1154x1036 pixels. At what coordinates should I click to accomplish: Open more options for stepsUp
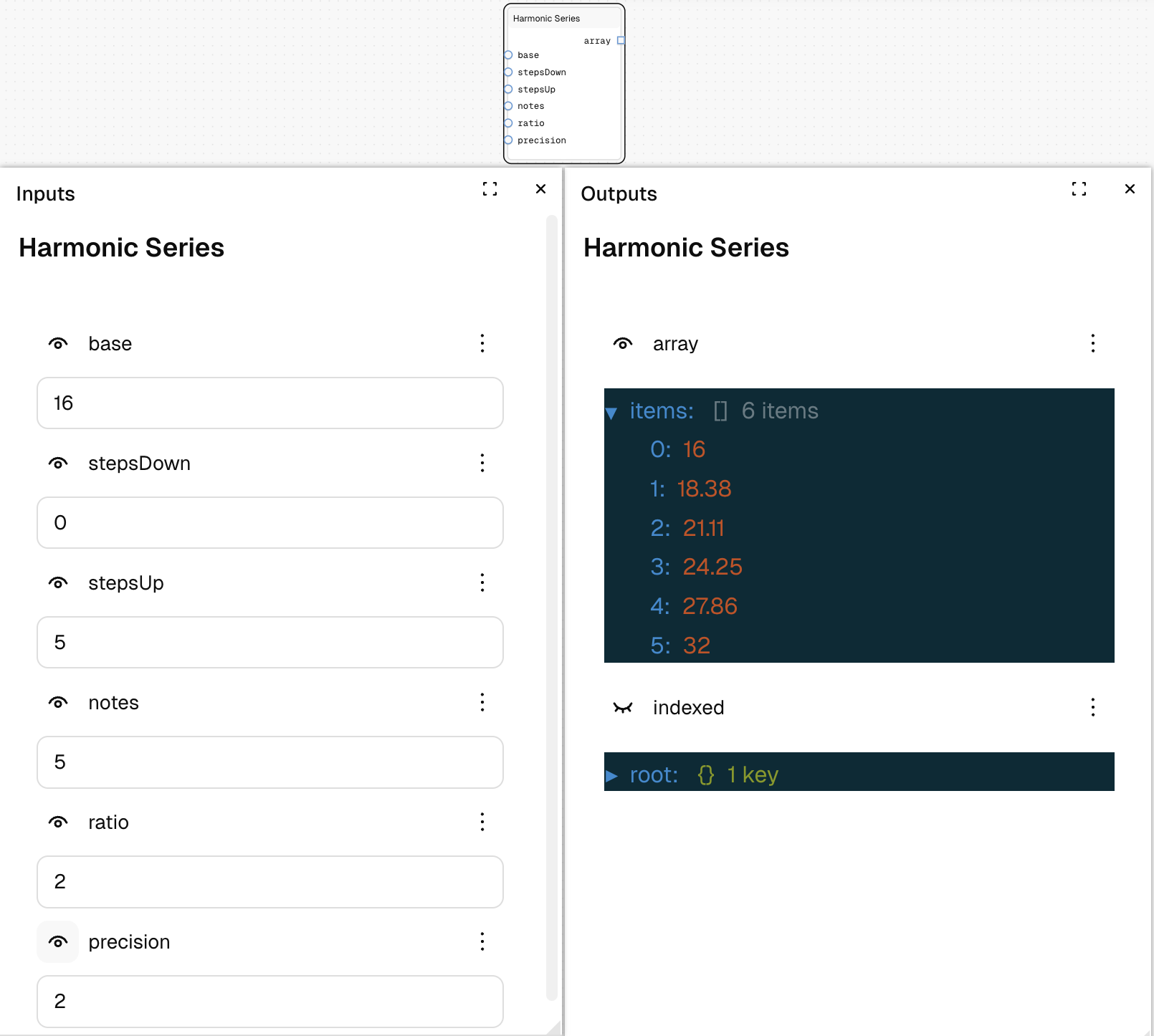(x=482, y=583)
